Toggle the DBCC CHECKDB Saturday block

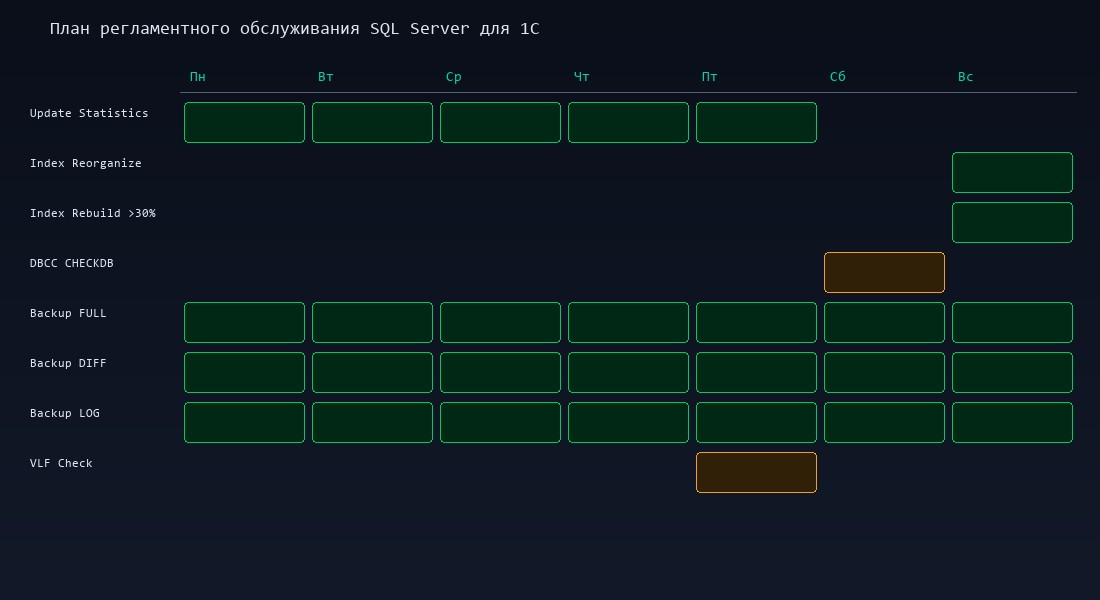click(x=884, y=272)
